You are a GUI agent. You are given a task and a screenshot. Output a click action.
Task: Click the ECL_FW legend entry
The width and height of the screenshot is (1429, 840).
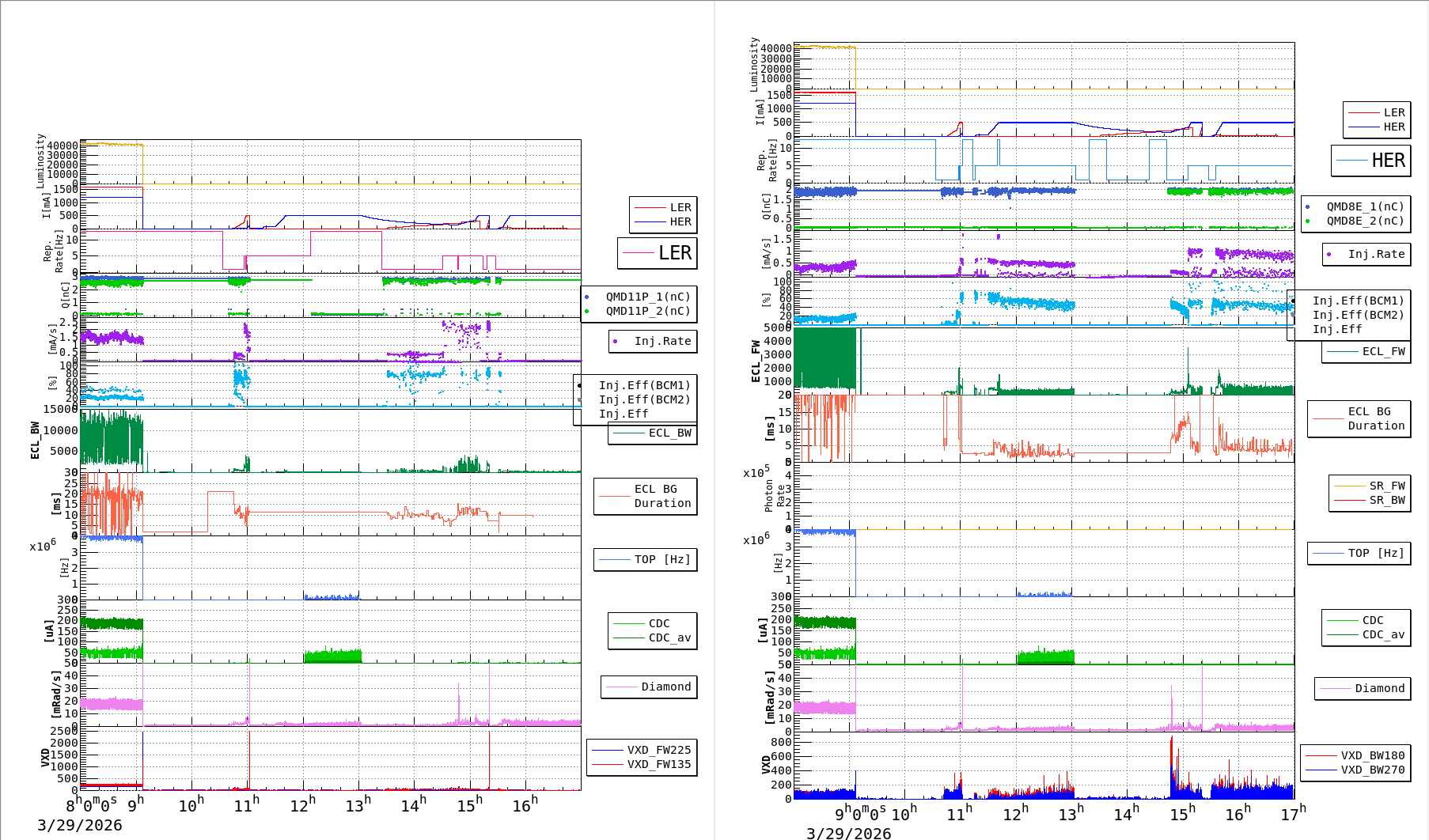[x=1366, y=352]
